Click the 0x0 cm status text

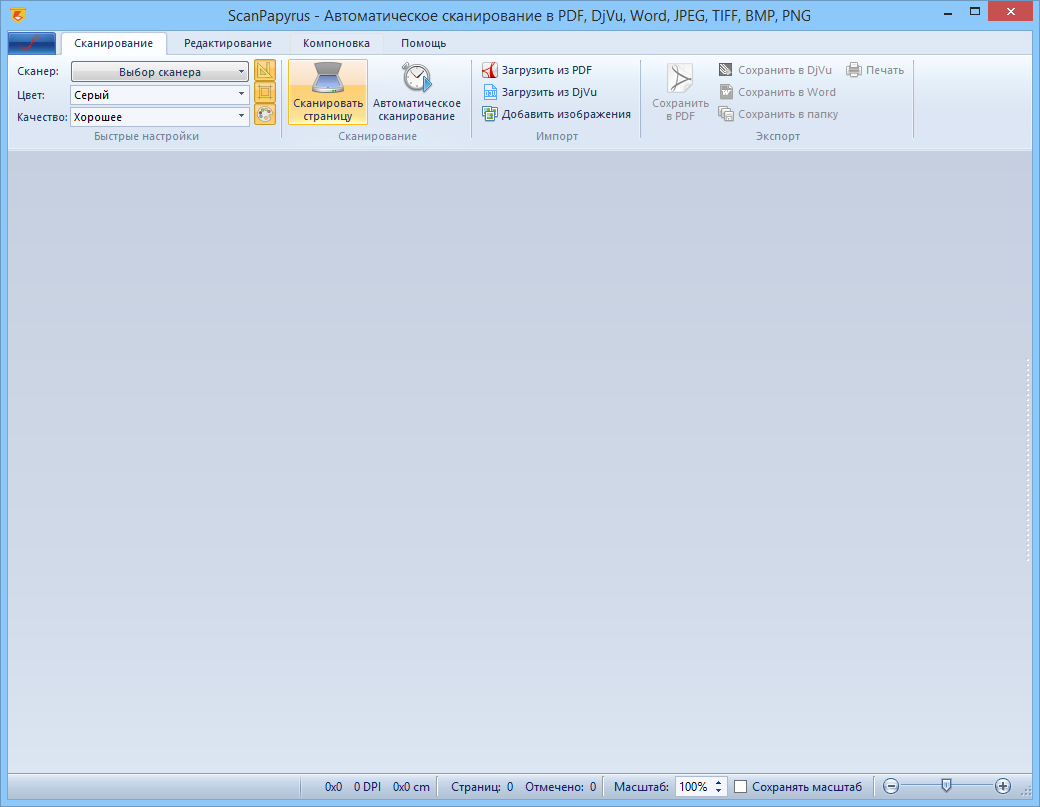click(x=411, y=786)
